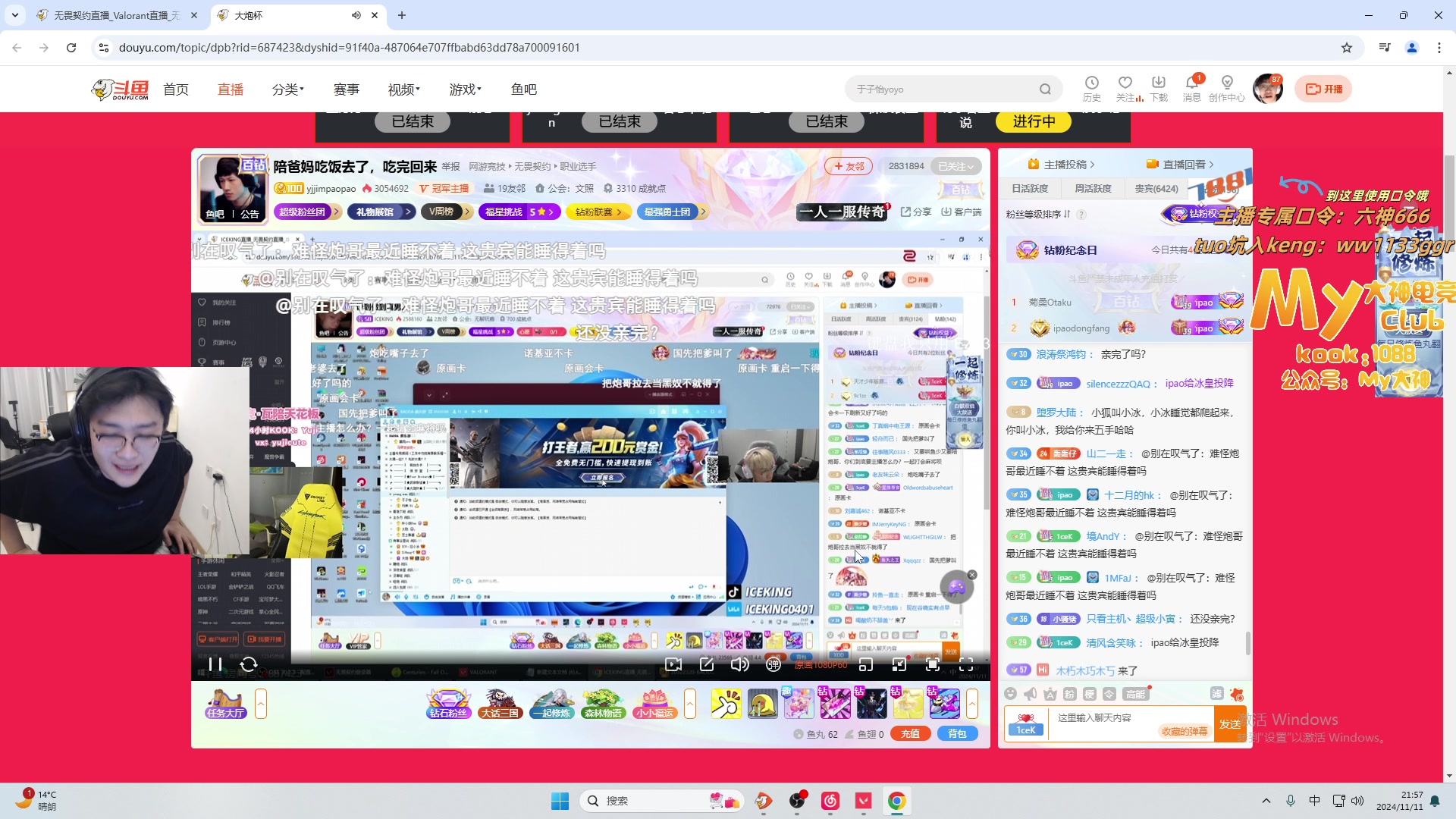1456x819 pixels.
Task: Switch to the 贵宾(6424) tab
Action: pos(1156,188)
